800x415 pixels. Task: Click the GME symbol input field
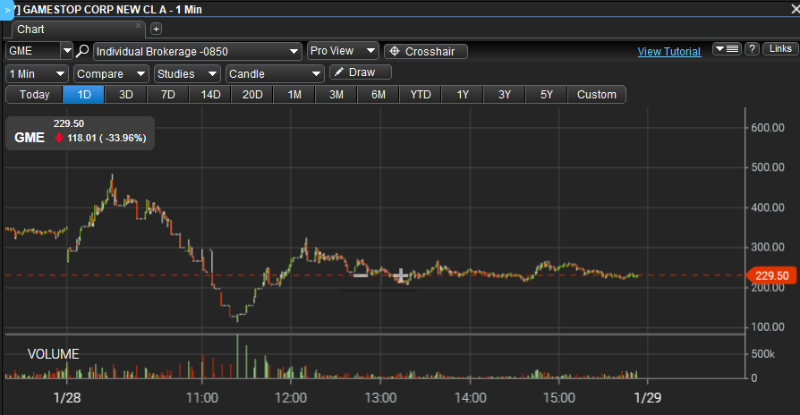pos(32,51)
